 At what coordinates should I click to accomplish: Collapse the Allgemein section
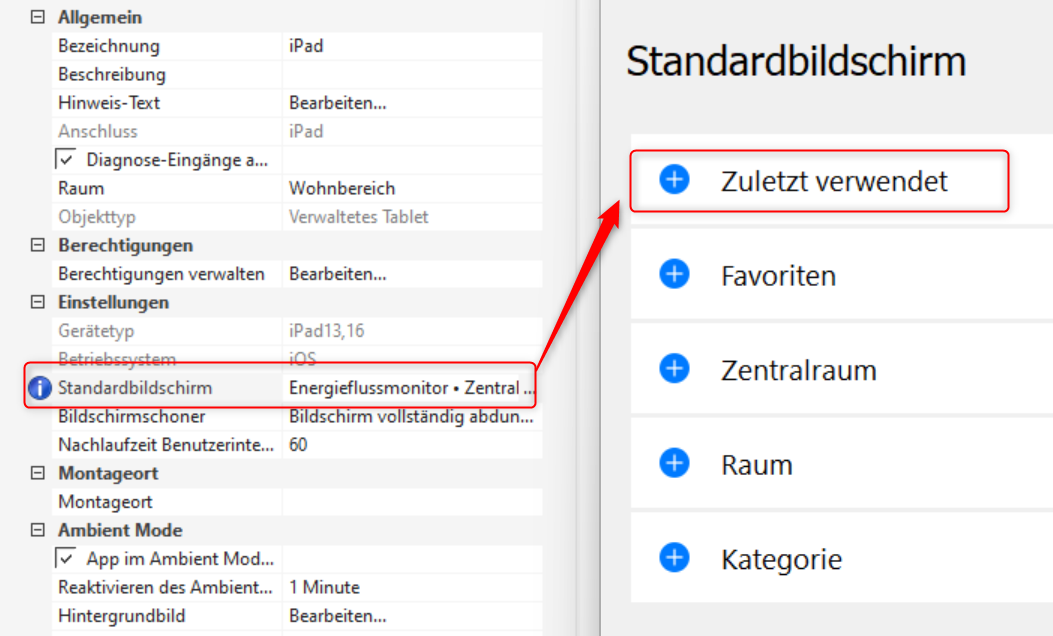[38, 17]
